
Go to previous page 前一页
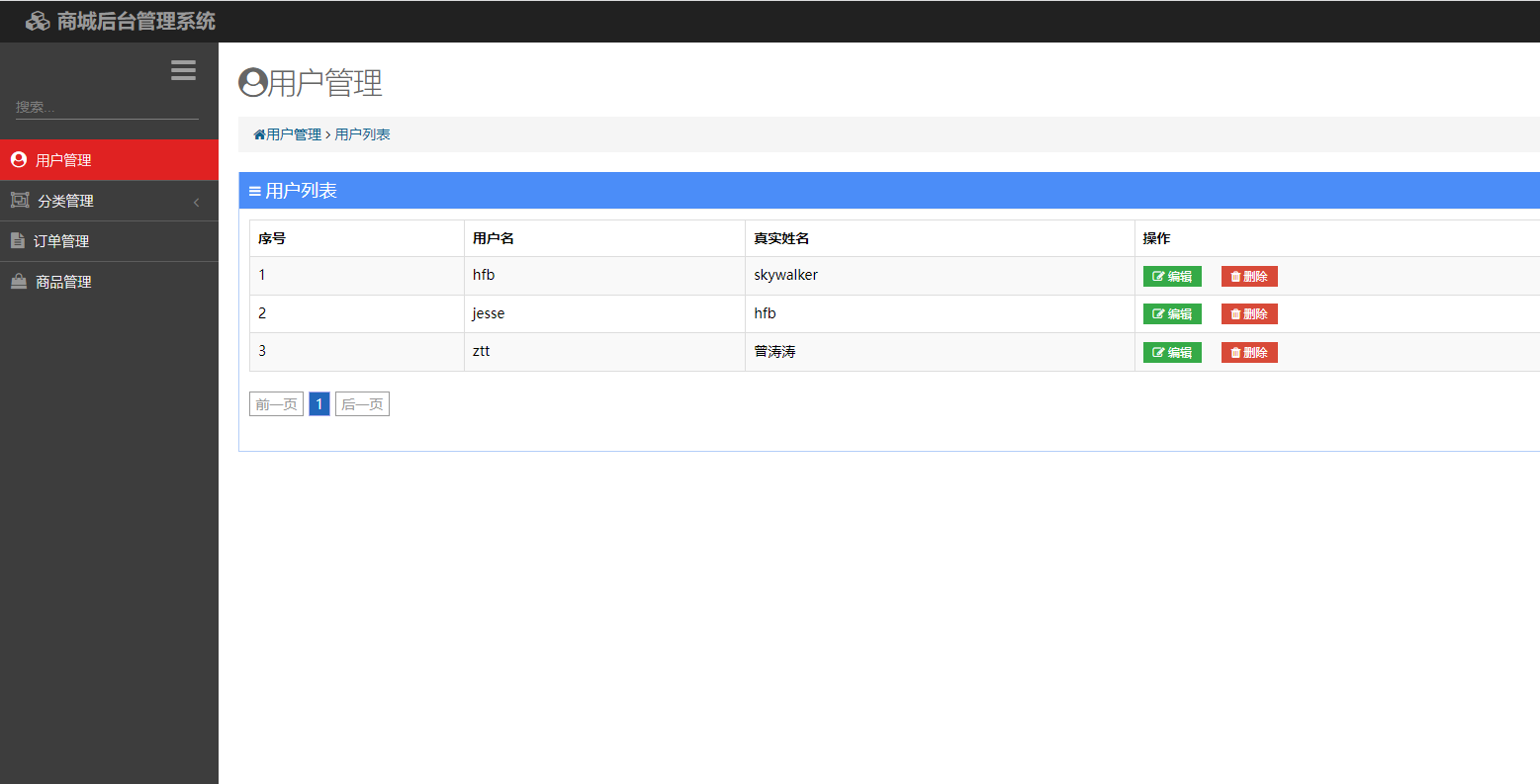click(x=276, y=404)
